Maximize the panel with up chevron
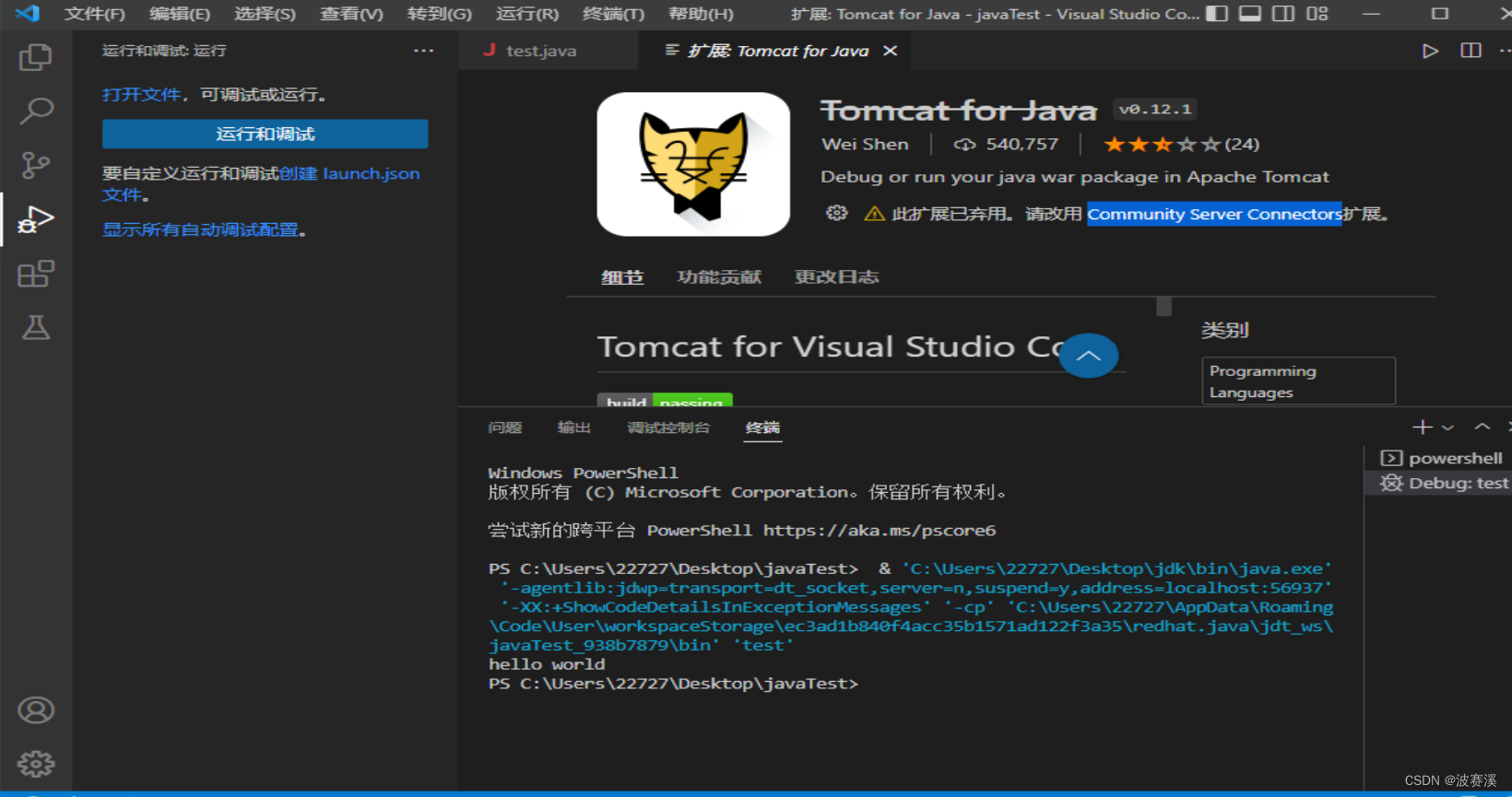Image resolution: width=1512 pixels, height=797 pixels. point(1482,427)
